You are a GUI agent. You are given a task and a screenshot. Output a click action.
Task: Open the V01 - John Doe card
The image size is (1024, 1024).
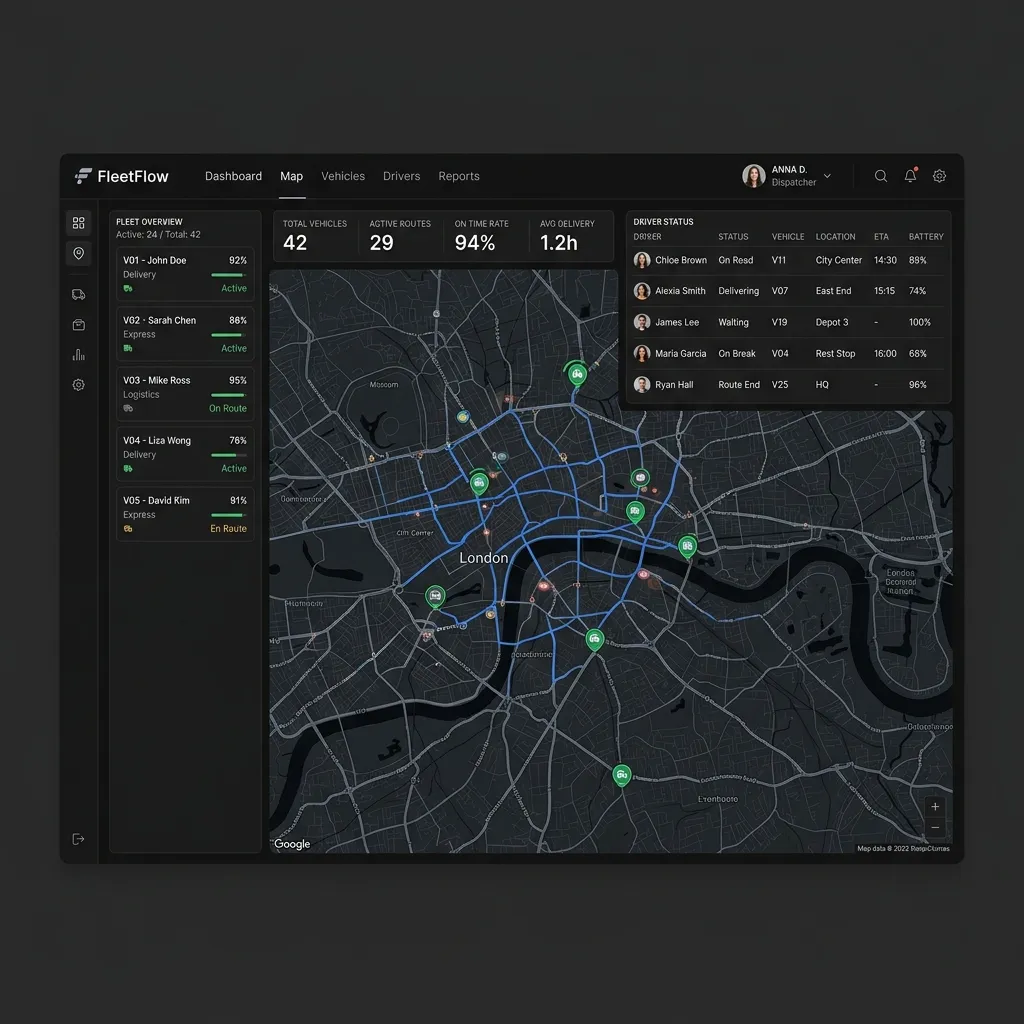(185, 274)
